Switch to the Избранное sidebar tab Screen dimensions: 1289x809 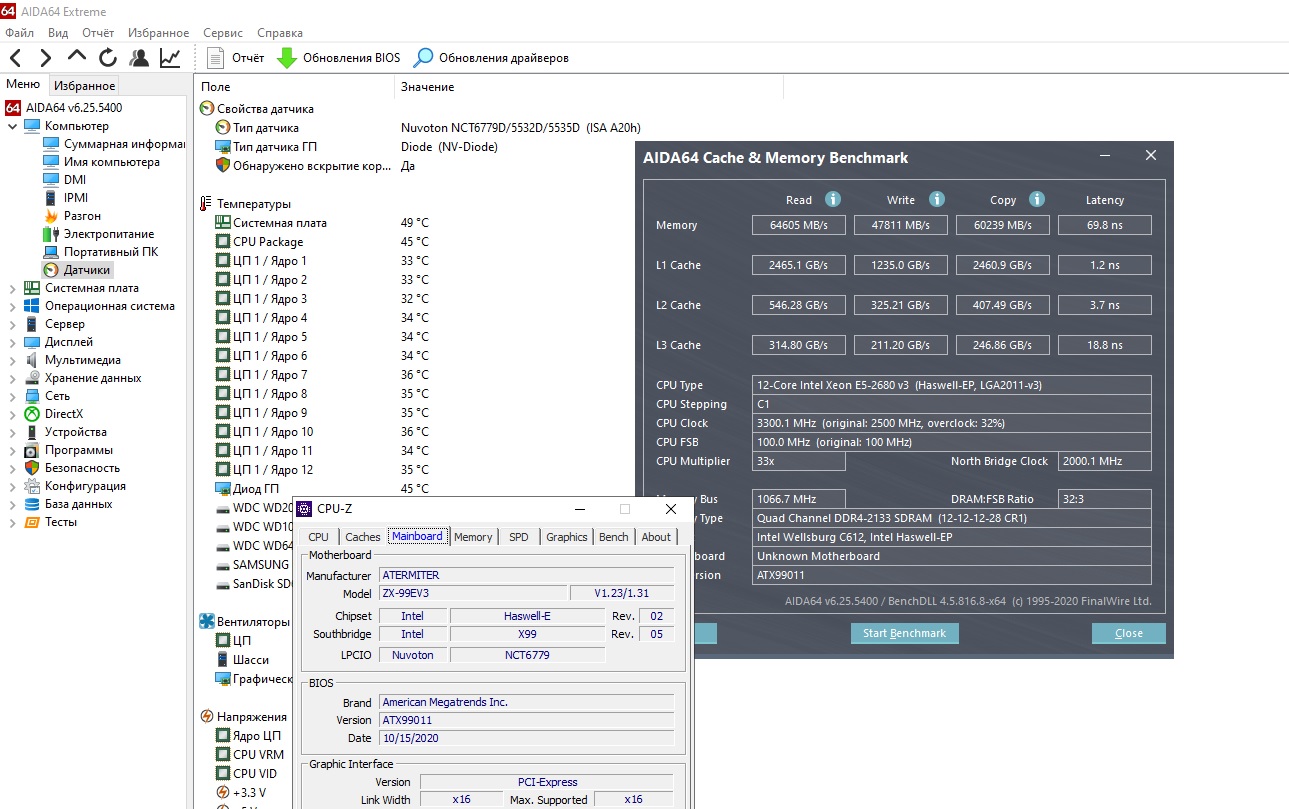click(x=85, y=86)
